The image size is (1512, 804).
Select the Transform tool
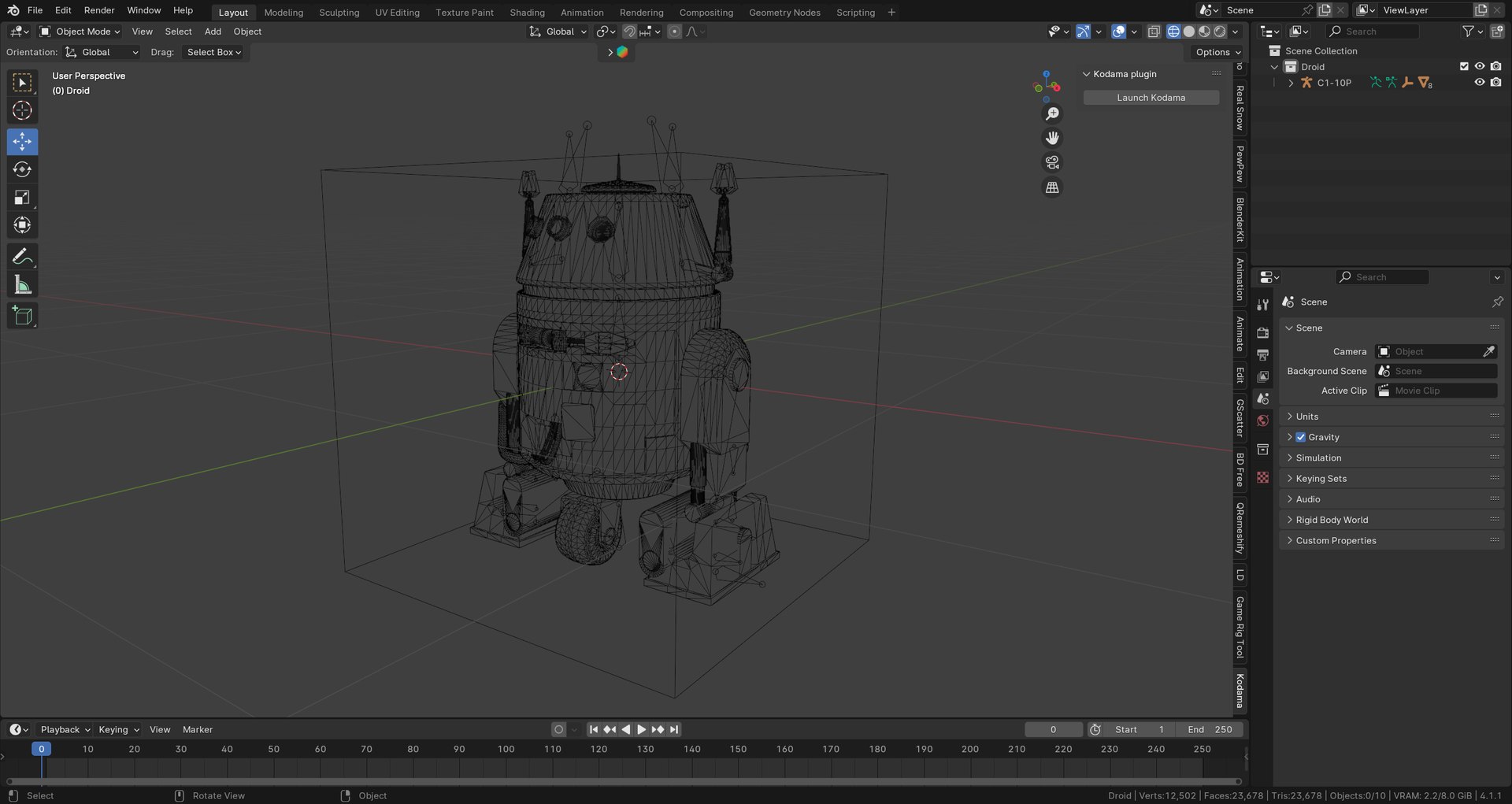(22, 225)
